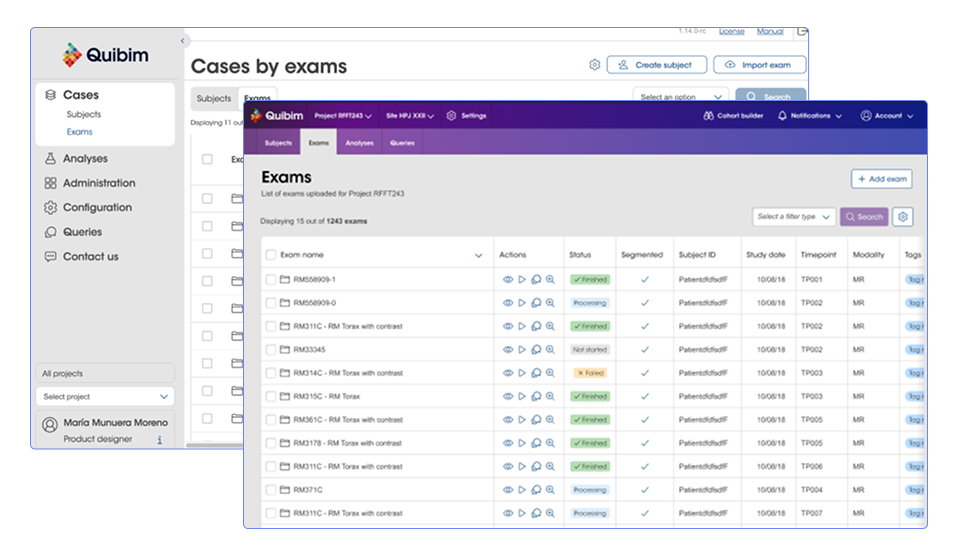Switch to the Analyses tab
Viewport: 958px width, 556px height.
[359, 143]
